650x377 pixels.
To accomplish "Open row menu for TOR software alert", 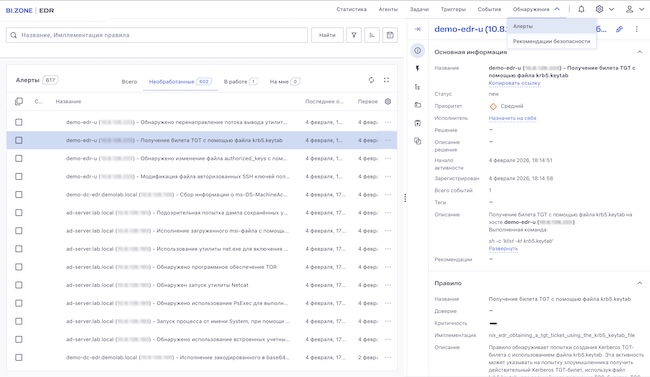I will 388,267.
